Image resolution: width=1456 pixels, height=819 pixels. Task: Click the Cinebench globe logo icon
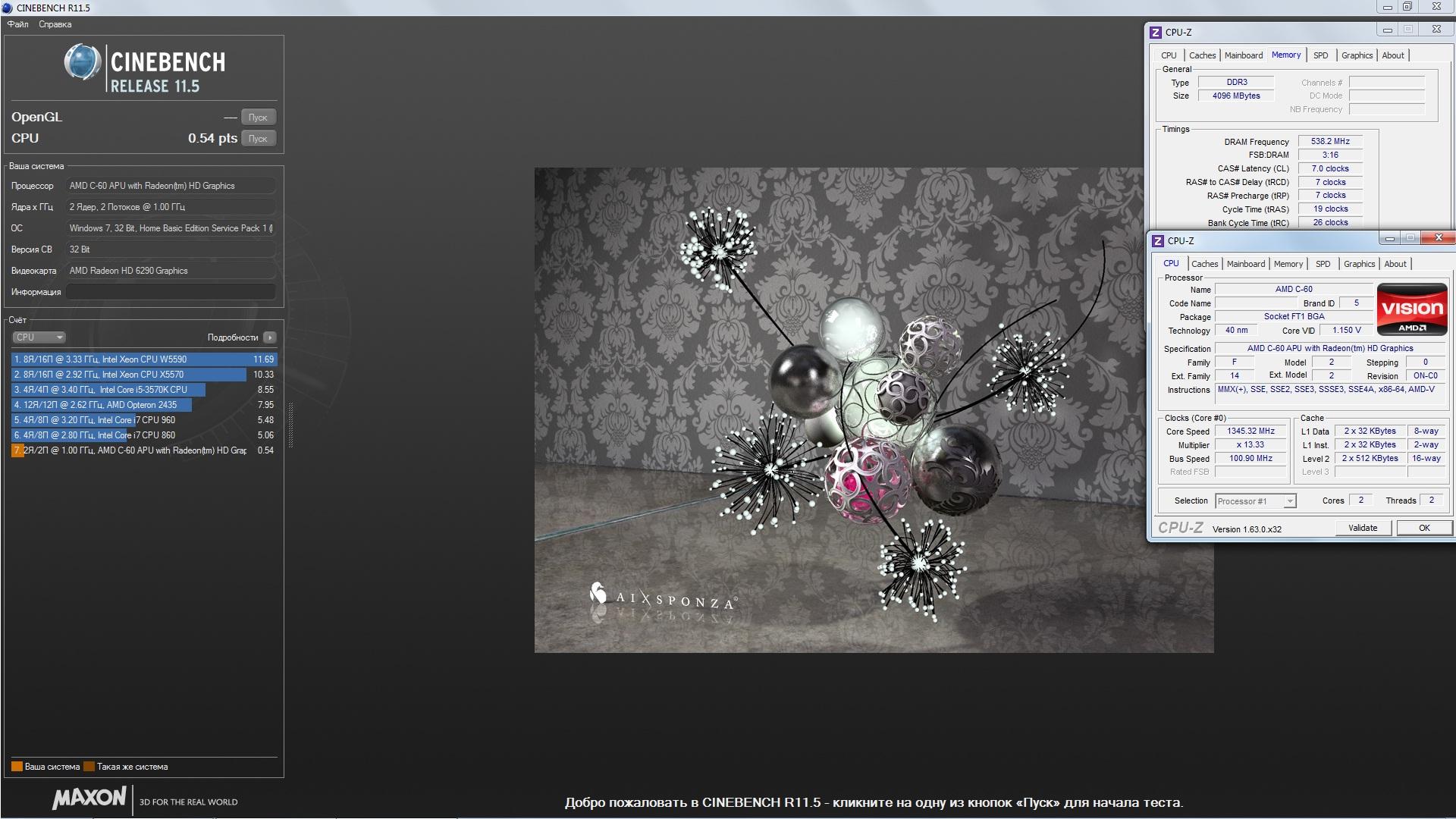coord(82,62)
